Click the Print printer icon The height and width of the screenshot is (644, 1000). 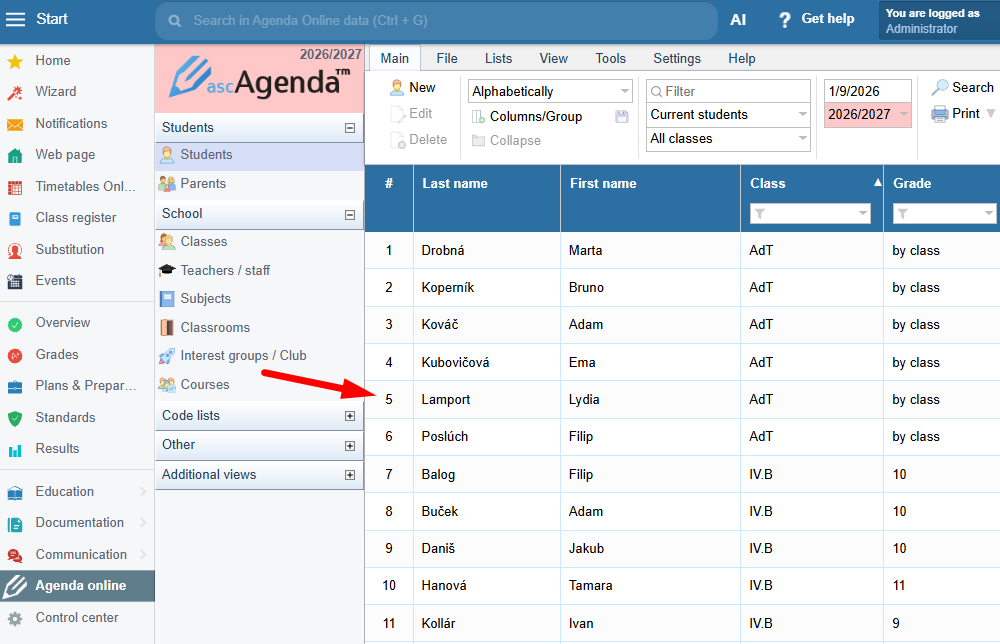[x=939, y=113]
